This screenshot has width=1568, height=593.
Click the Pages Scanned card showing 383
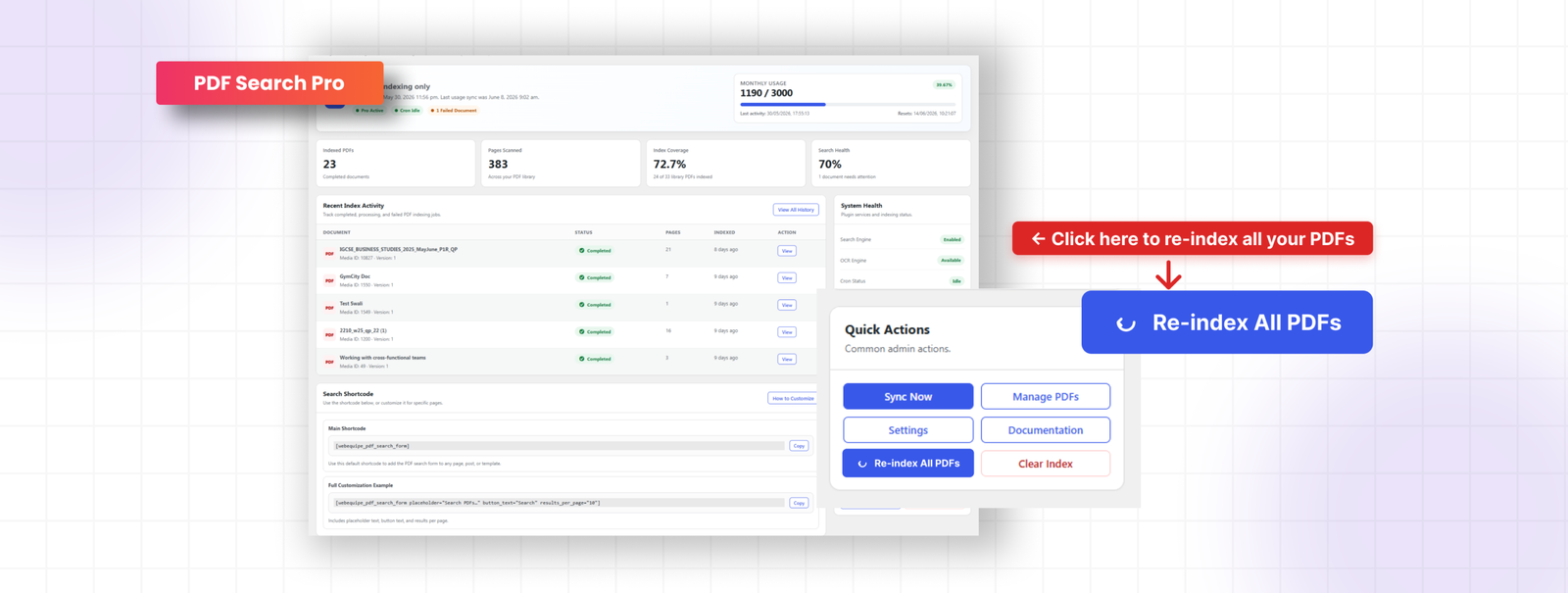click(x=562, y=164)
